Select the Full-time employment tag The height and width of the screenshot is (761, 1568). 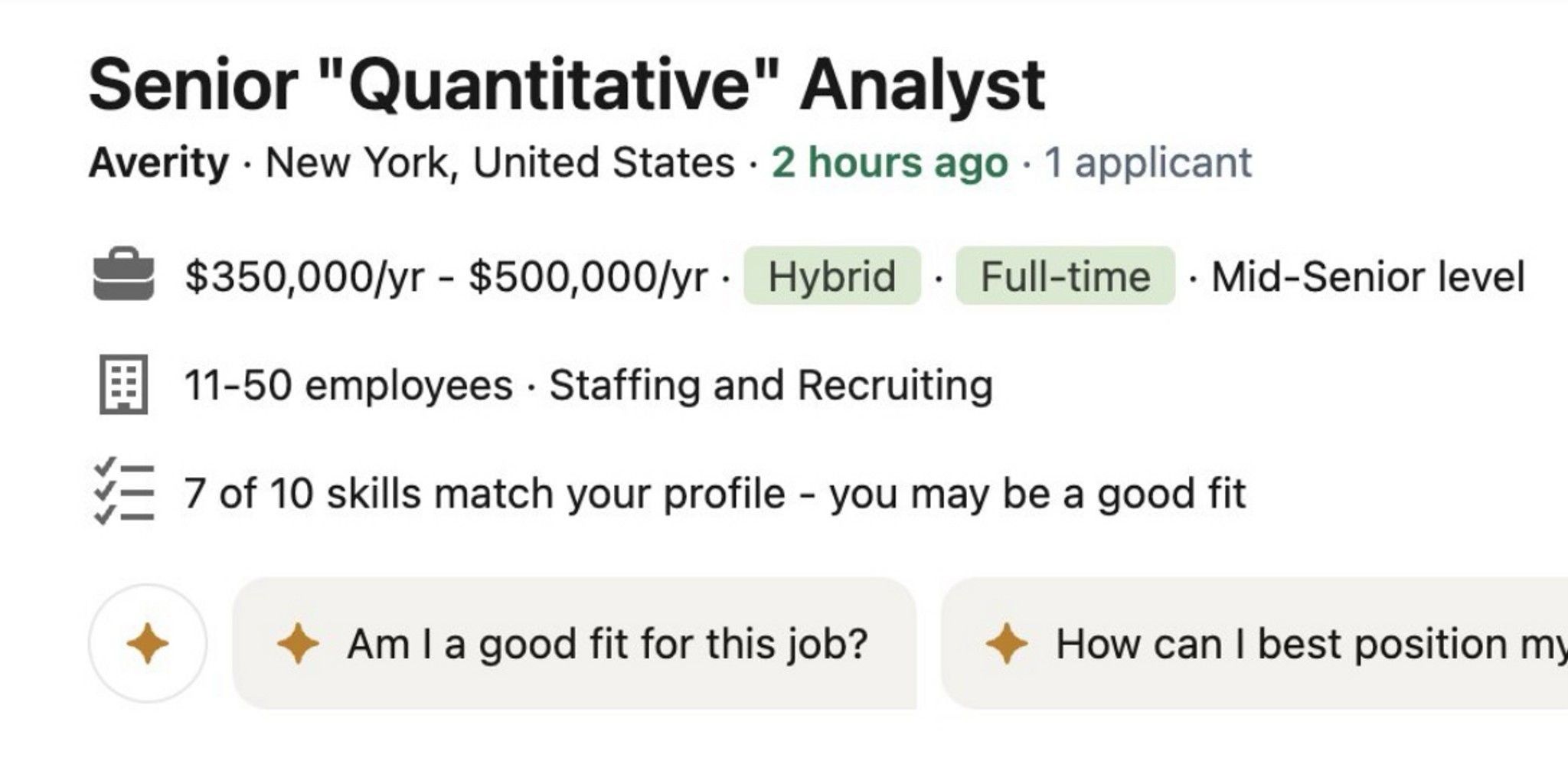point(1064,277)
